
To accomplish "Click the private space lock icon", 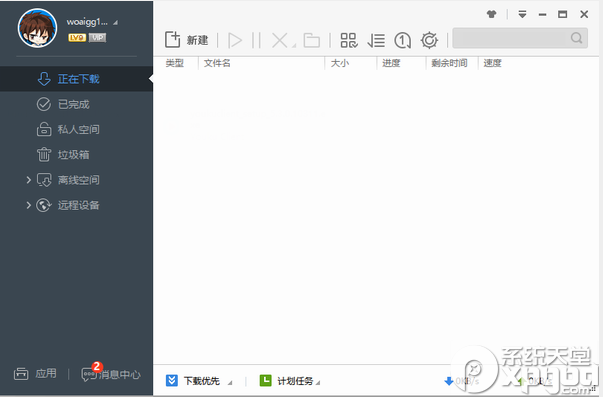I will (x=44, y=129).
